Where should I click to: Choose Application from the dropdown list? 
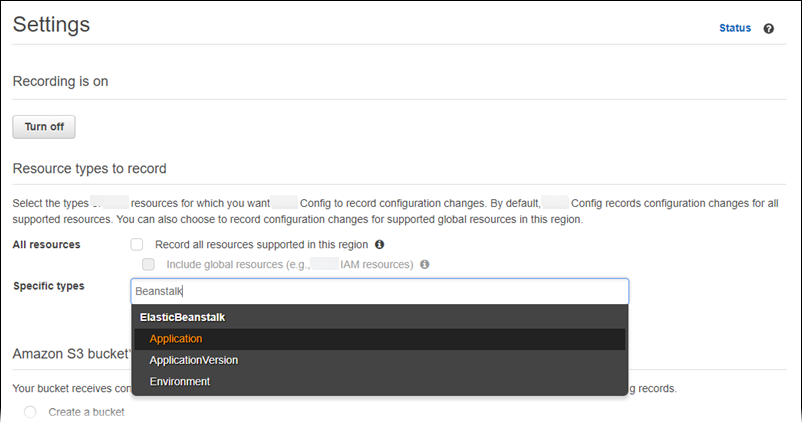point(176,339)
